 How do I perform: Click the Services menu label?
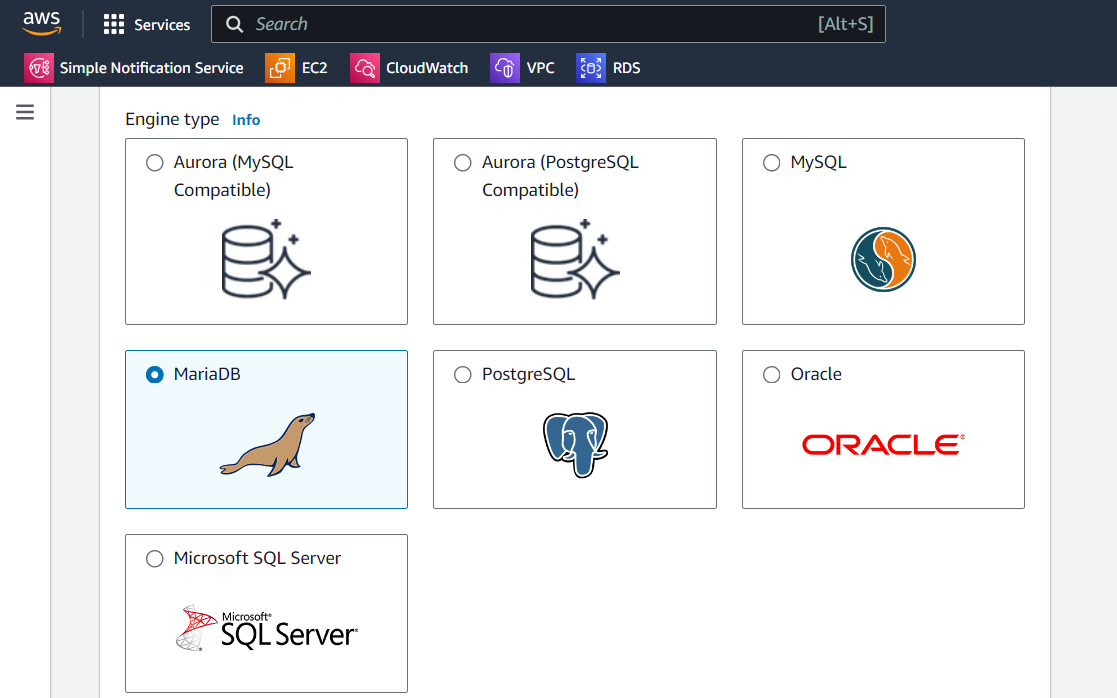(162, 25)
